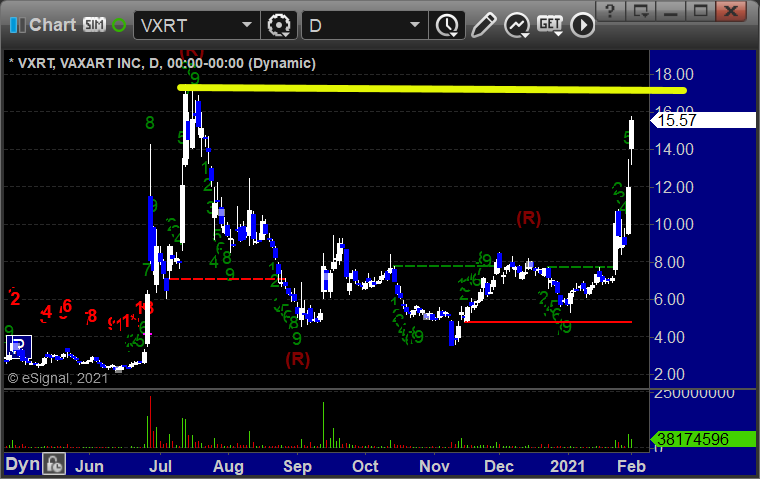760x479 pixels.
Task: Open the gear chart settings menu
Action: click(x=279, y=25)
